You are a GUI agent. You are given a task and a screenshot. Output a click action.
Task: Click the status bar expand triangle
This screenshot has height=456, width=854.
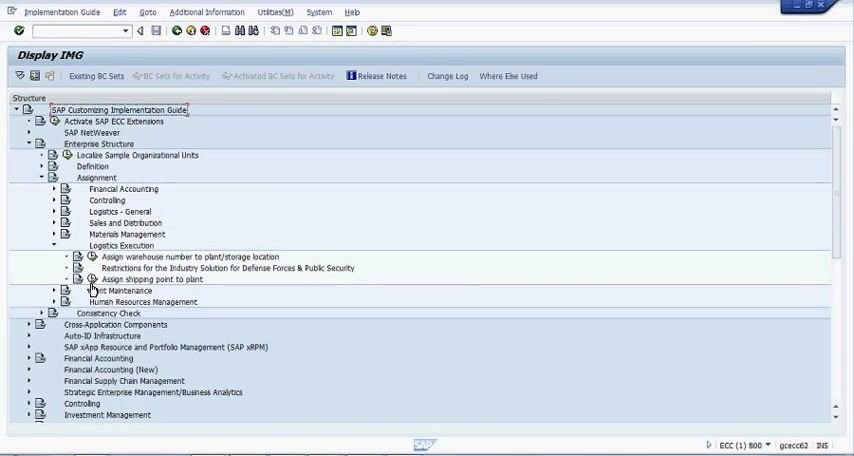[x=709, y=445]
